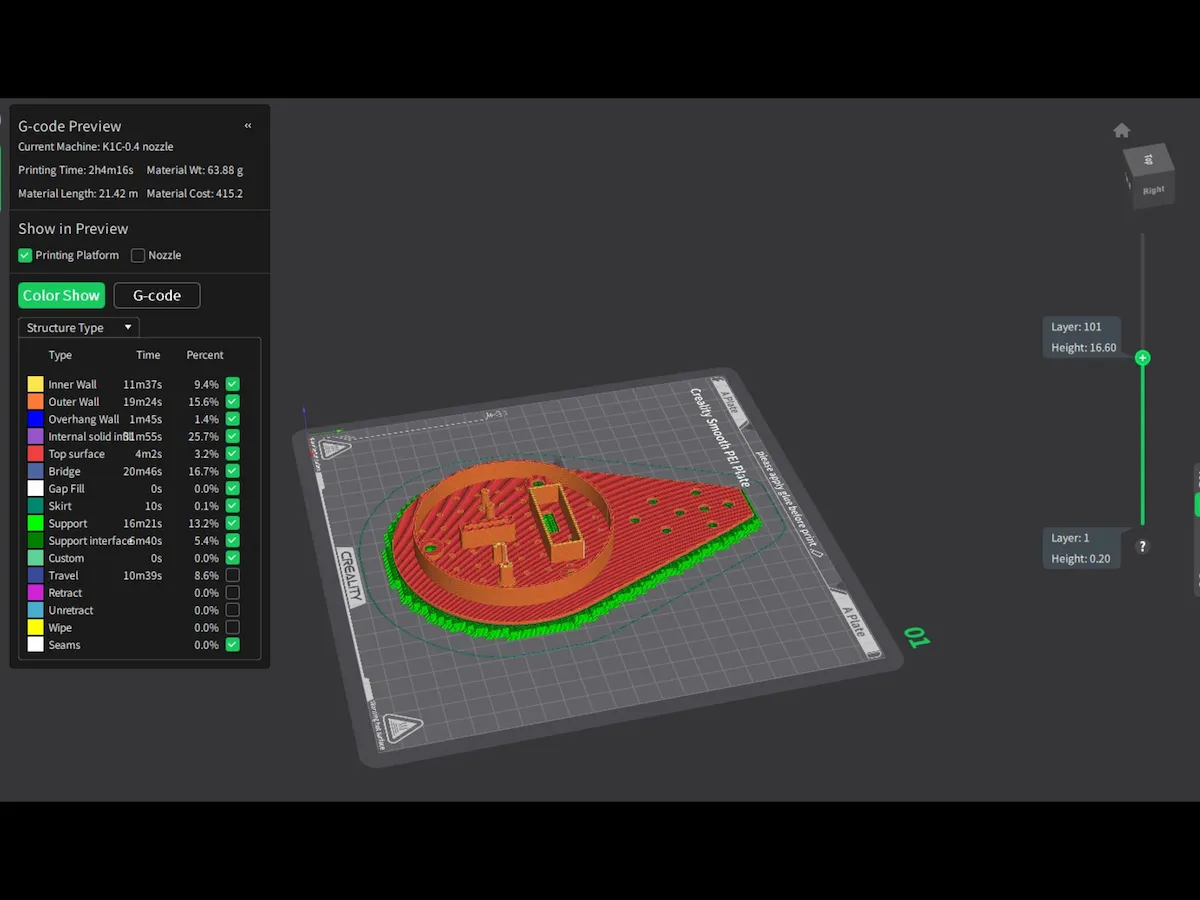Image resolution: width=1200 pixels, height=900 pixels.
Task: Enable Wipe visibility checkbox
Action: click(x=232, y=627)
